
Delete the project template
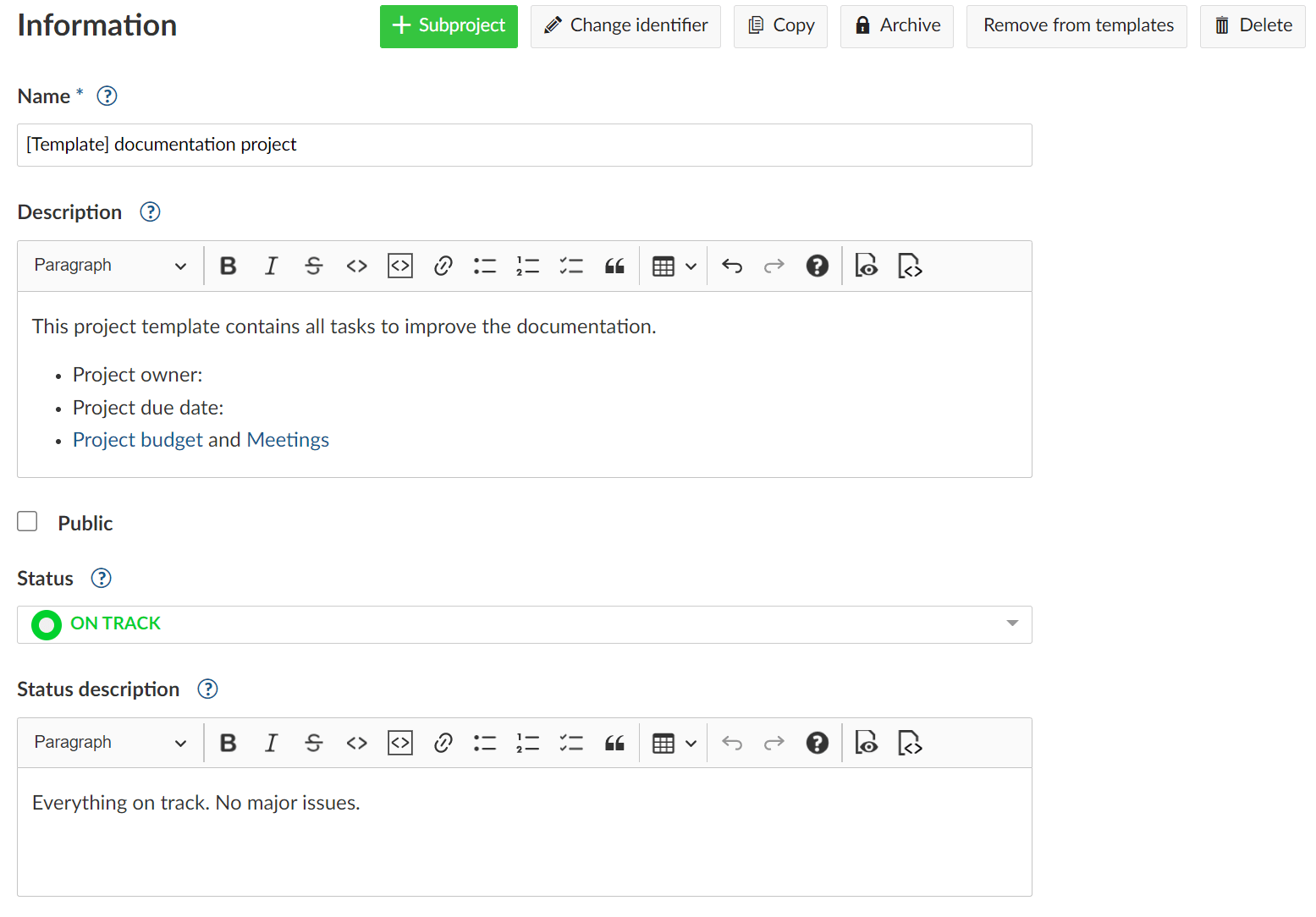click(x=1253, y=25)
